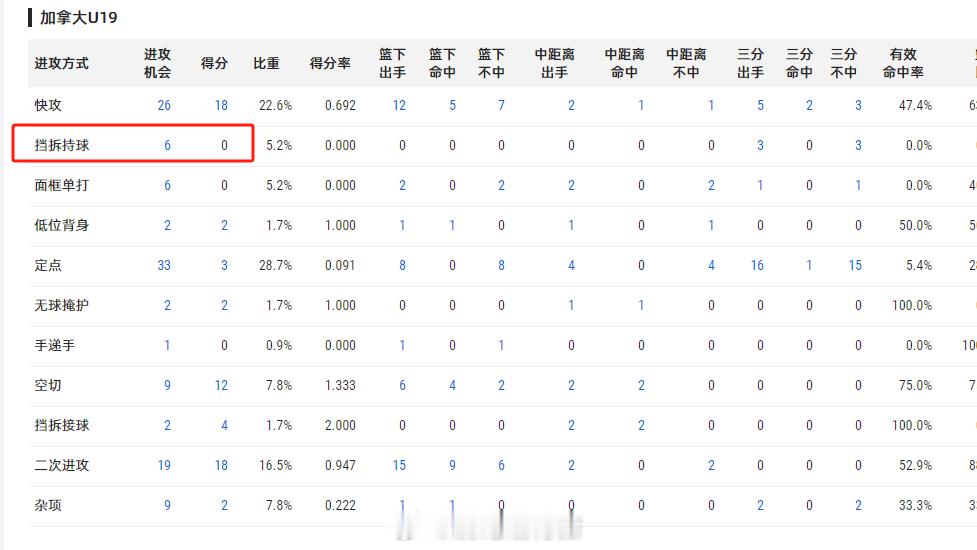Select the 比重 column header
Screen dimensions: 977x550
266,63
